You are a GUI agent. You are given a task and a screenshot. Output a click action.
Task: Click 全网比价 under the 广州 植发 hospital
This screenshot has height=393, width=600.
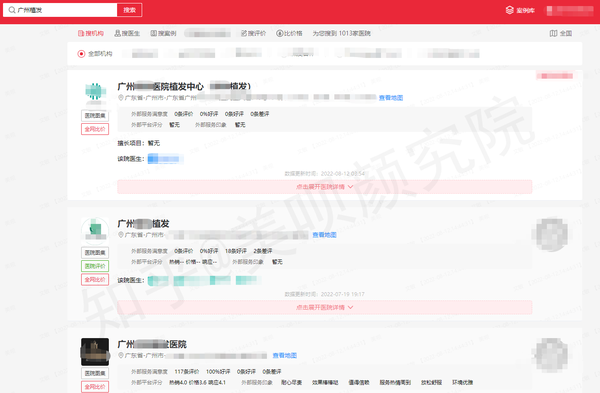pyautogui.click(x=95, y=280)
